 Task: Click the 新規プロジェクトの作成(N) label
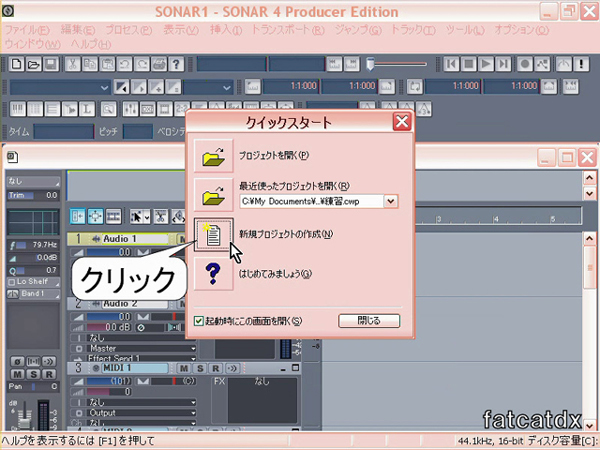[x=286, y=234]
